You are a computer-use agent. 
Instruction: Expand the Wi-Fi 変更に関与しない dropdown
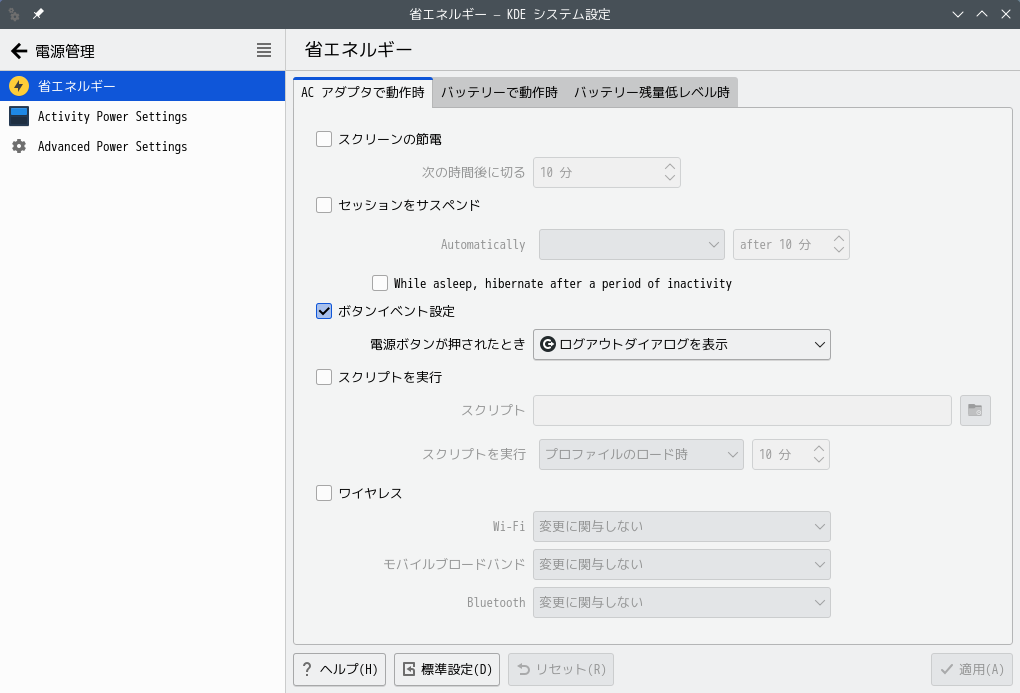tap(681, 526)
